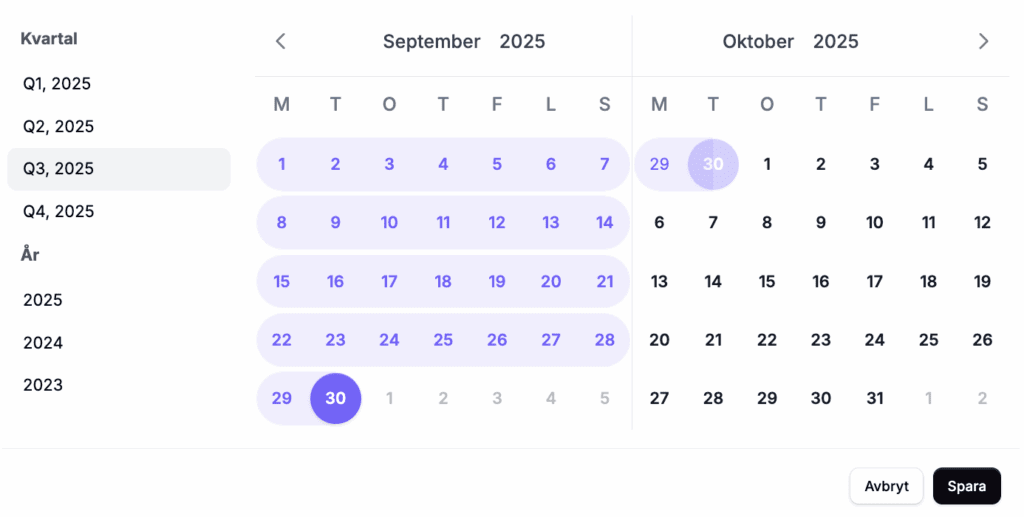Image resolution: width=1024 pixels, height=517 pixels.
Task: Choose the Q3, 2025 preset
Action: tap(58, 169)
